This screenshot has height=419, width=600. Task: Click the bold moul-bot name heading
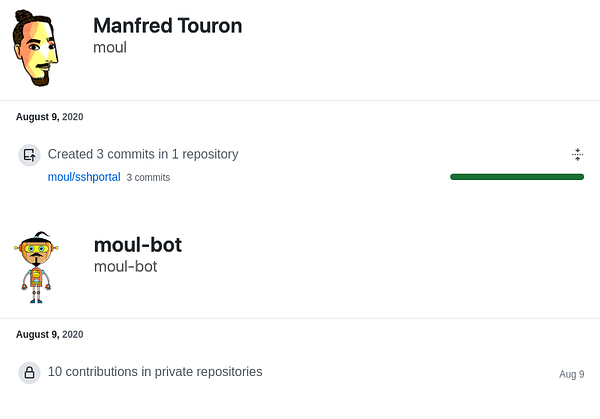click(x=138, y=245)
